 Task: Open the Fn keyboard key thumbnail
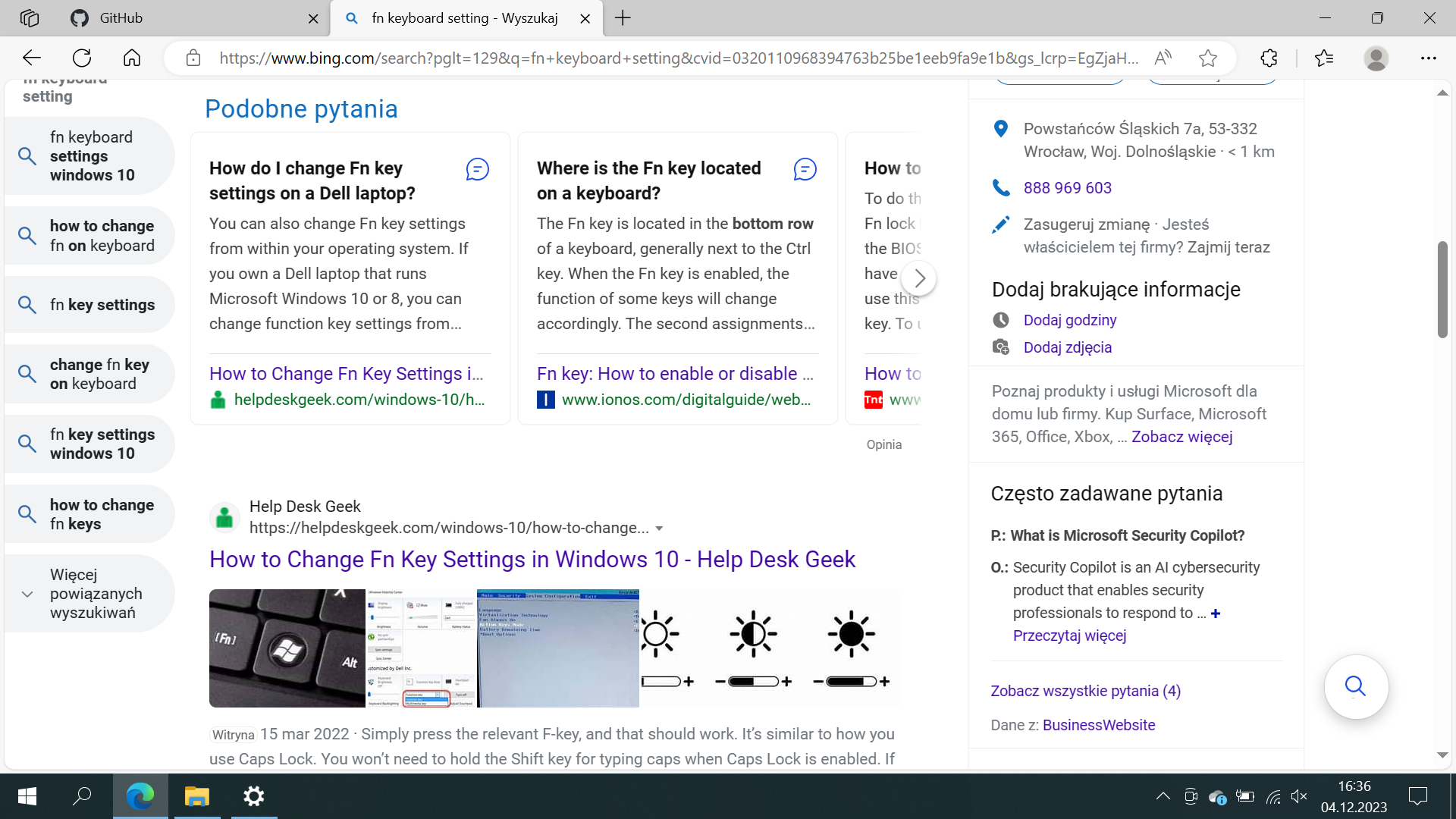pyautogui.click(x=287, y=648)
